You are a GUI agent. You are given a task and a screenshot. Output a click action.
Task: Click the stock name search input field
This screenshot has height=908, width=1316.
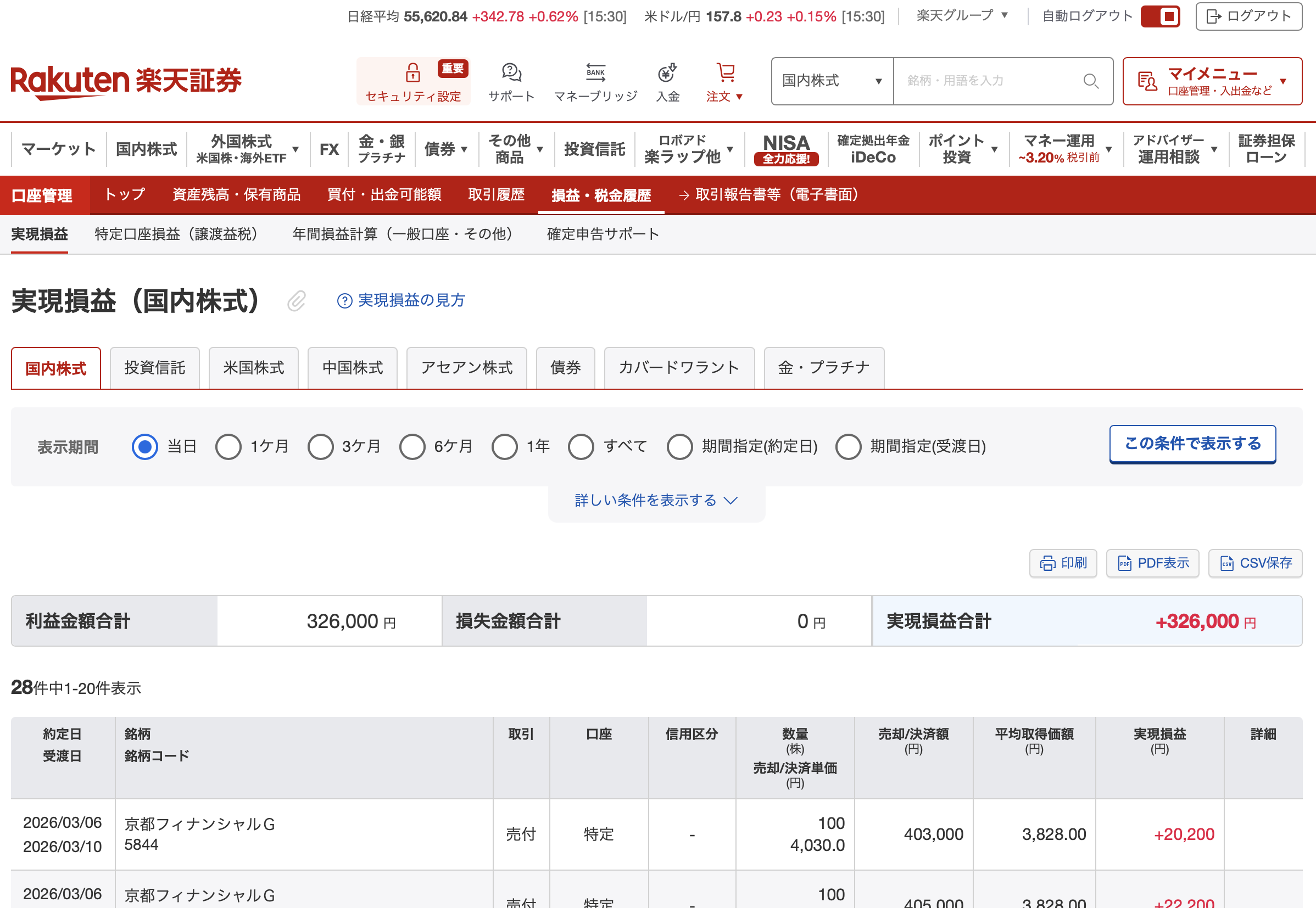(988, 81)
